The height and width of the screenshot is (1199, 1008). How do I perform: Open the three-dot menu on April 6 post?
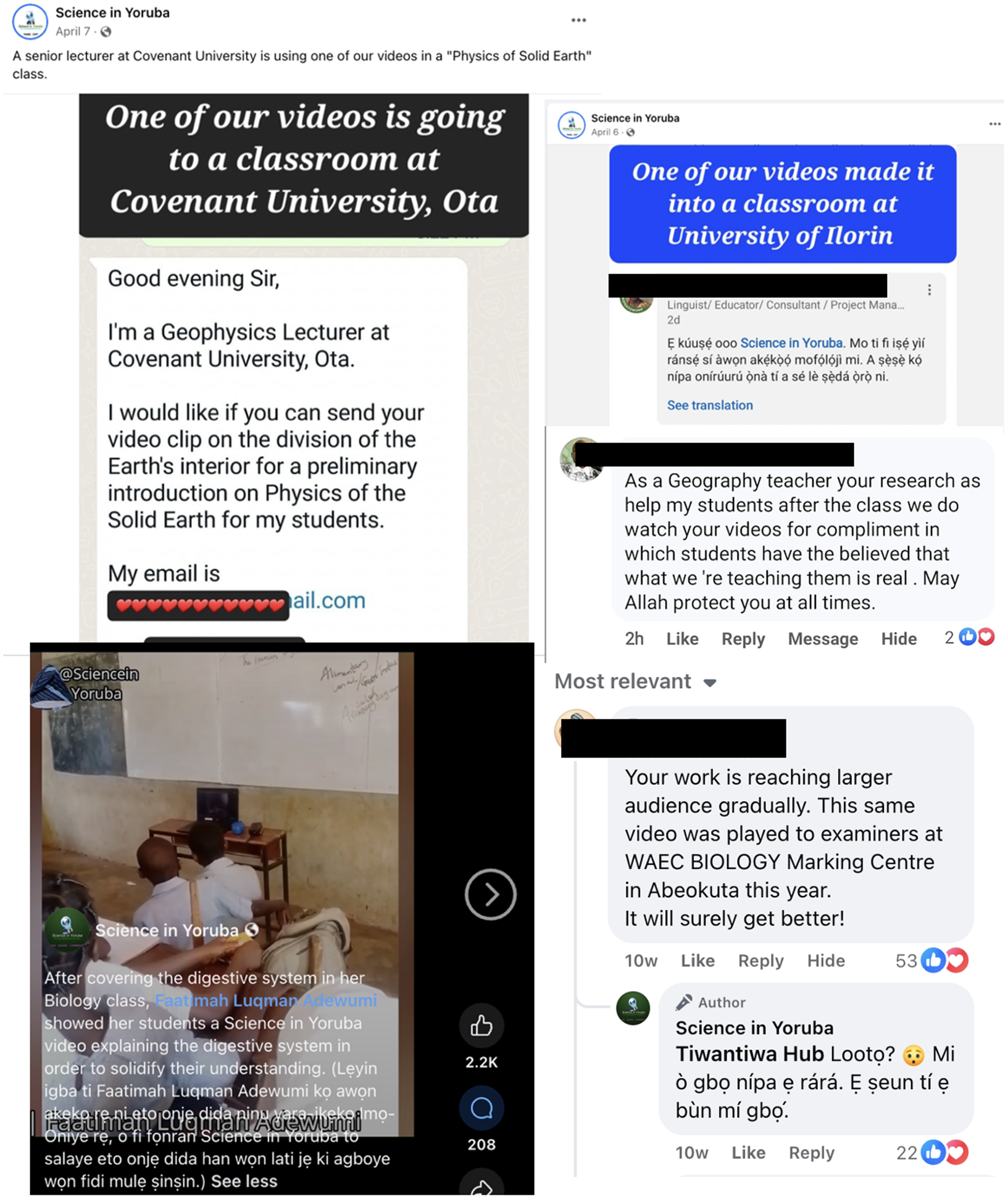[994, 124]
